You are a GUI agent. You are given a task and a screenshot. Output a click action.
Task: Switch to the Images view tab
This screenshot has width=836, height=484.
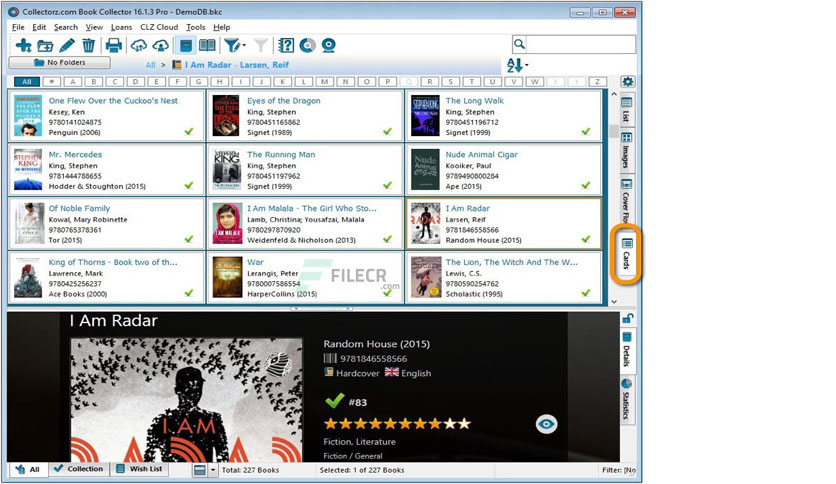click(627, 150)
